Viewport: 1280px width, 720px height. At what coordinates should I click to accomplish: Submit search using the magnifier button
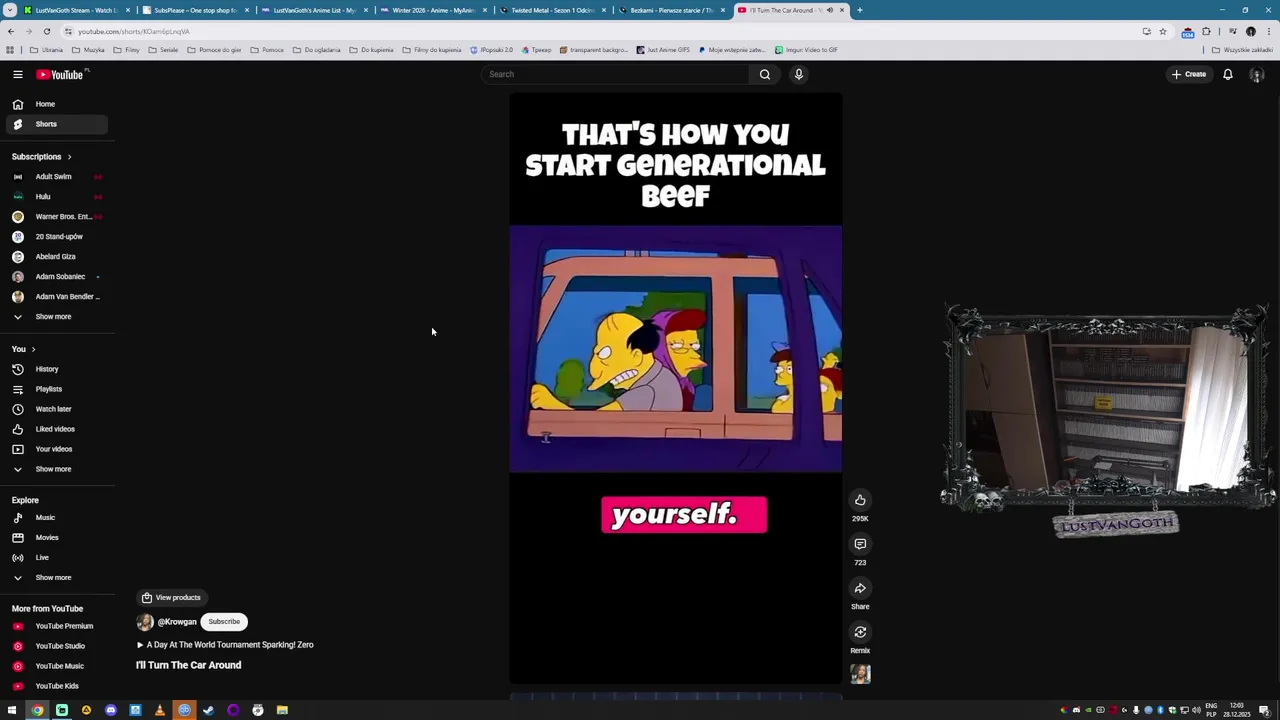(765, 74)
